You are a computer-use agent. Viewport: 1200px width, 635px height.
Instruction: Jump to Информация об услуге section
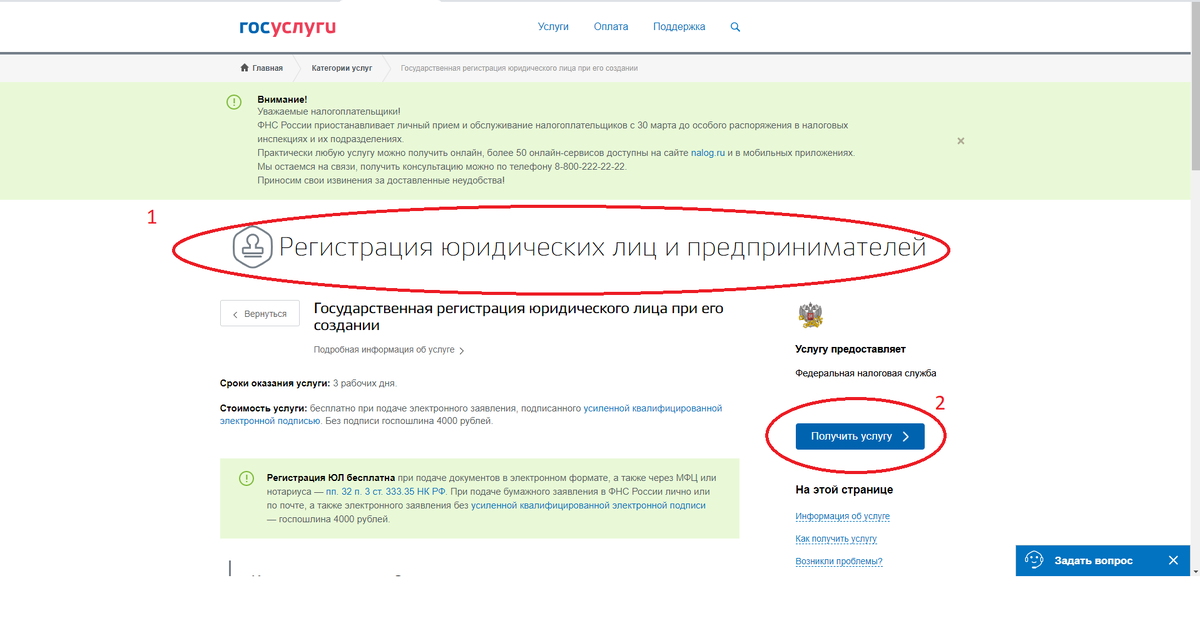(843, 517)
